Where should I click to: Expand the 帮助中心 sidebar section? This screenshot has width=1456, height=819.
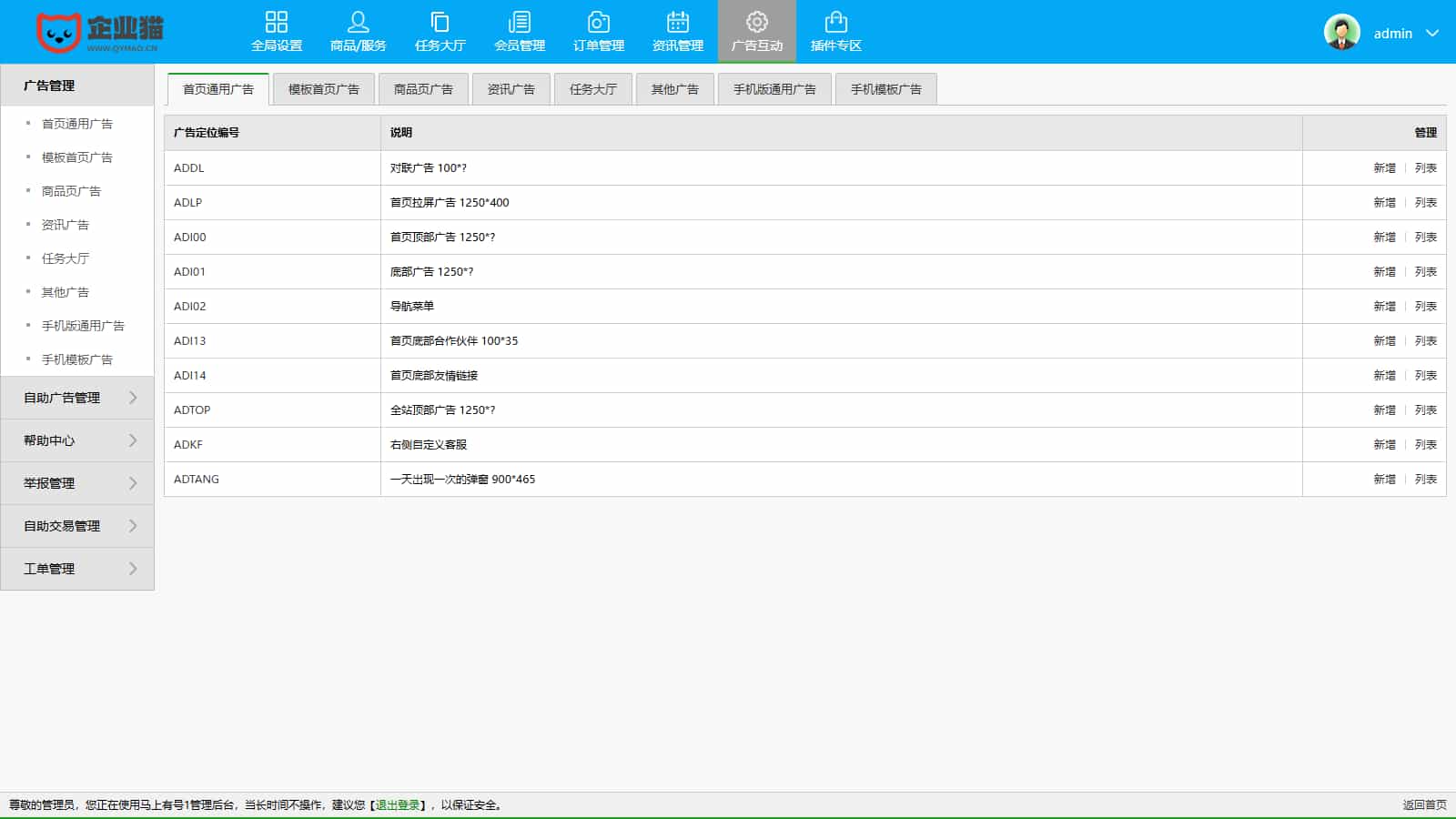click(x=77, y=440)
